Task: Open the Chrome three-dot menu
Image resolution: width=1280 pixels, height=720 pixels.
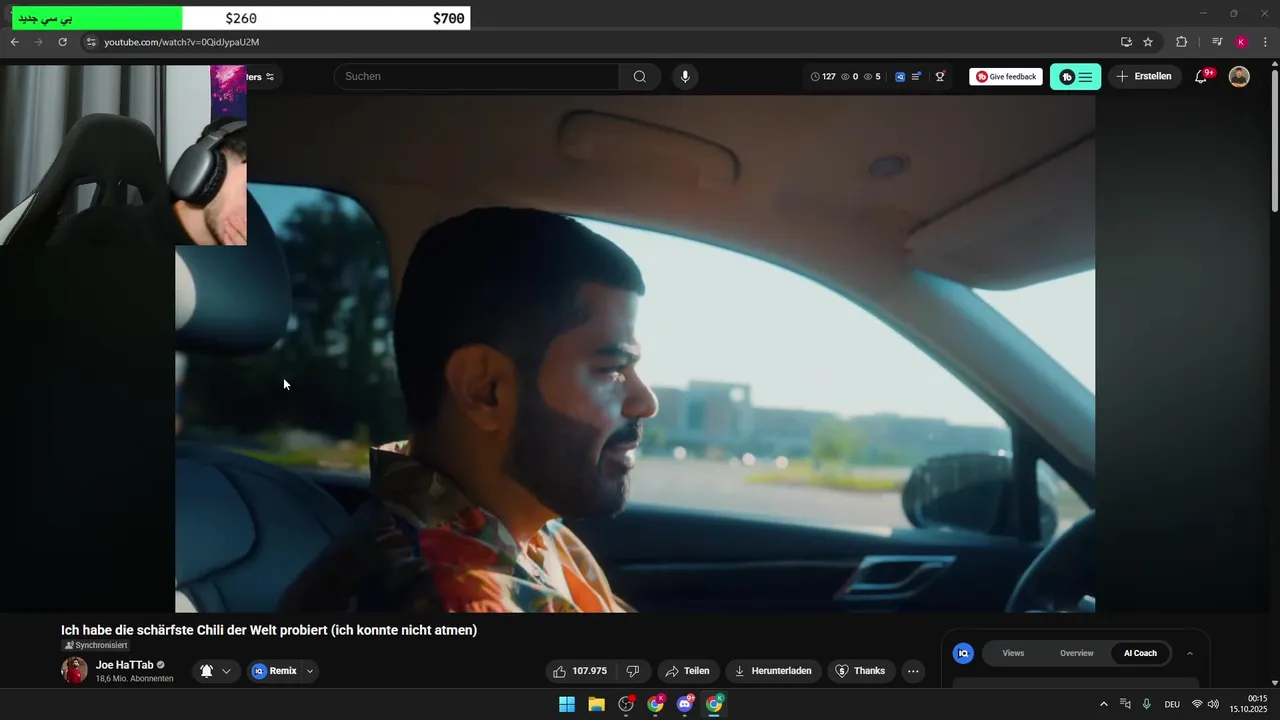Action: click(x=1265, y=42)
